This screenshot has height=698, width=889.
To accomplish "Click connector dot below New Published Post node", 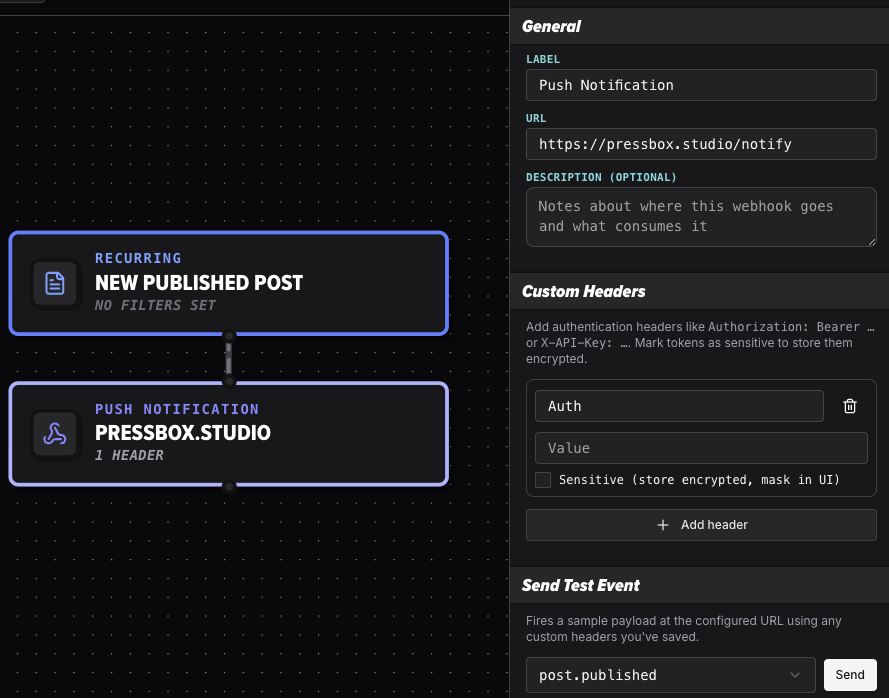I will point(228,336).
